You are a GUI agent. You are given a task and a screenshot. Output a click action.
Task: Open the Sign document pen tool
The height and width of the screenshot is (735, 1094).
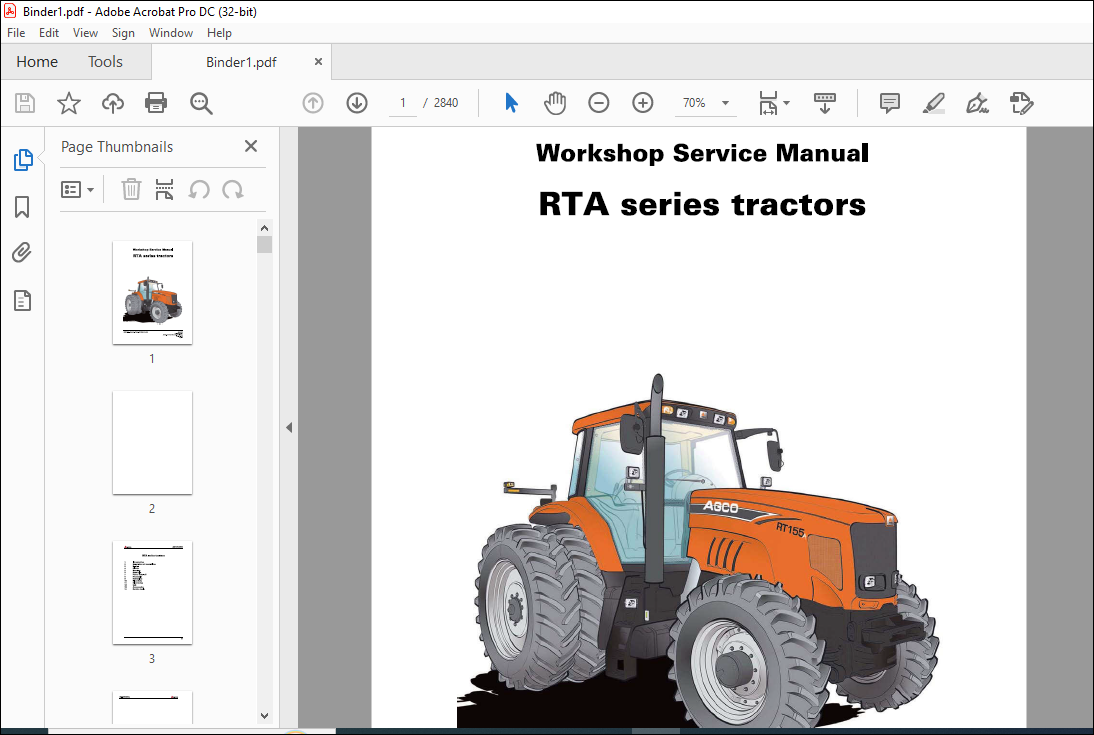977,103
